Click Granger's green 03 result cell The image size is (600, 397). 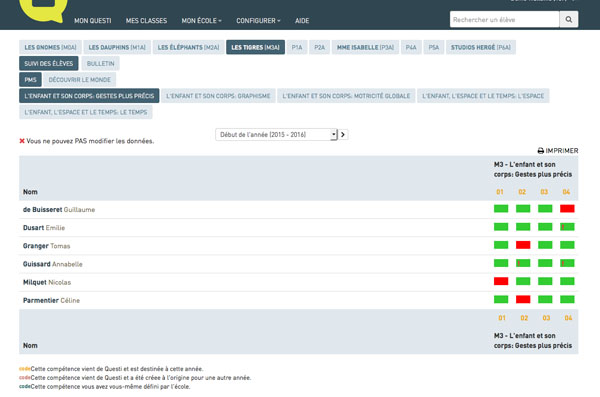[x=545, y=245]
